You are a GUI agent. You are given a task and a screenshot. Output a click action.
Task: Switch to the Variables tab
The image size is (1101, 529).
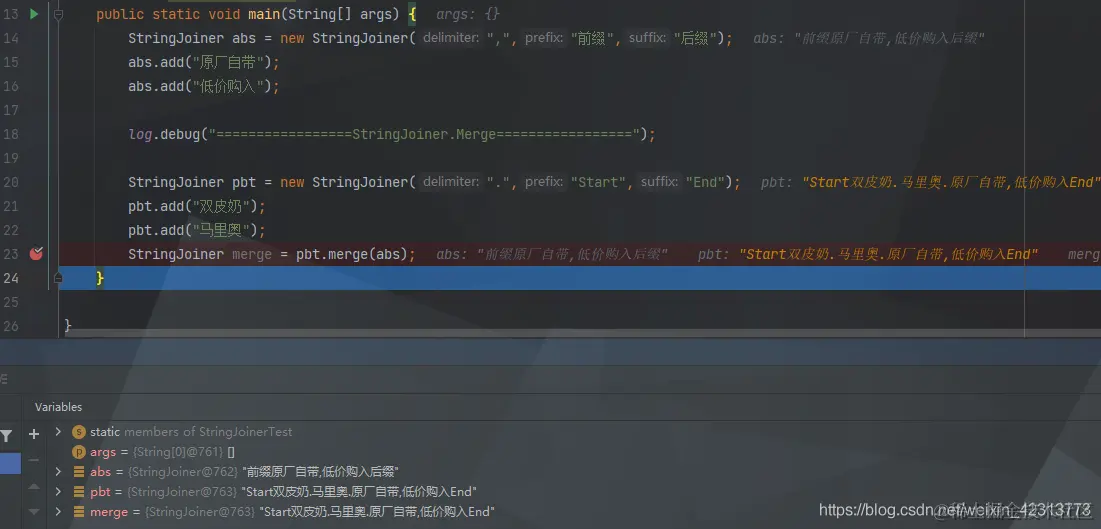pyautogui.click(x=58, y=407)
